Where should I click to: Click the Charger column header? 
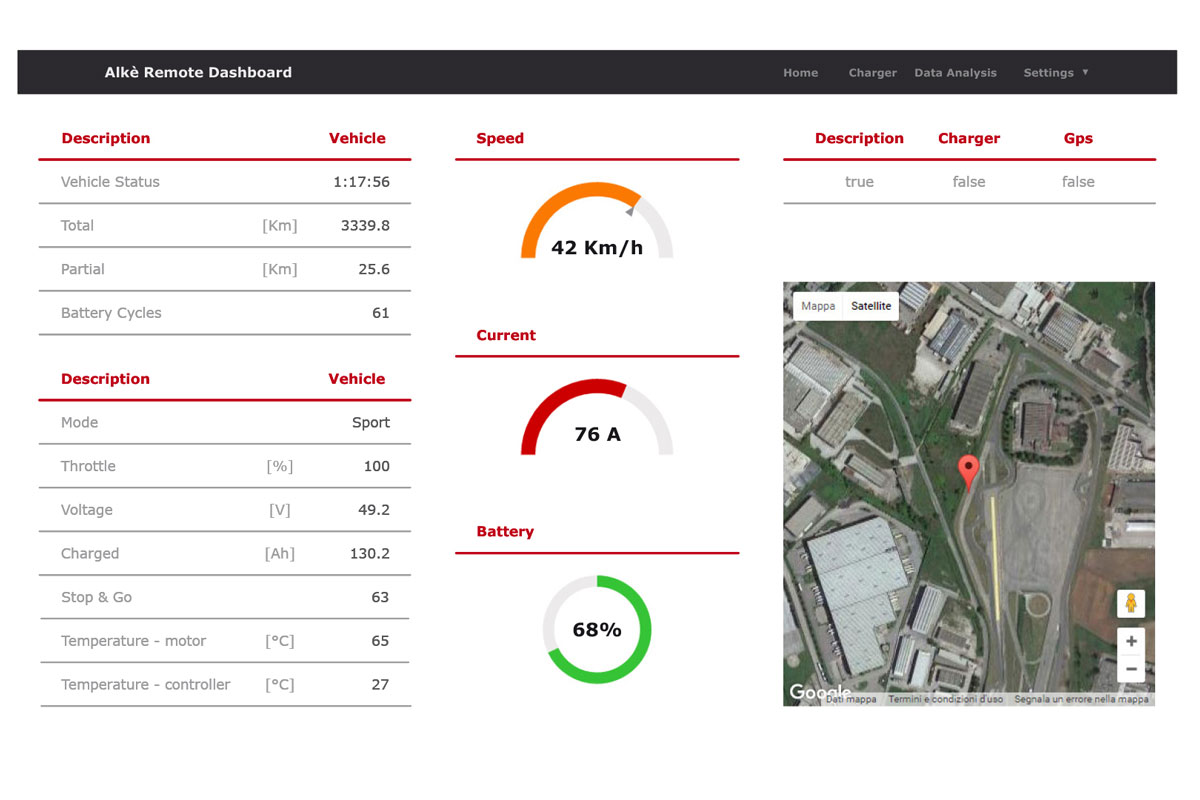[969, 139]
